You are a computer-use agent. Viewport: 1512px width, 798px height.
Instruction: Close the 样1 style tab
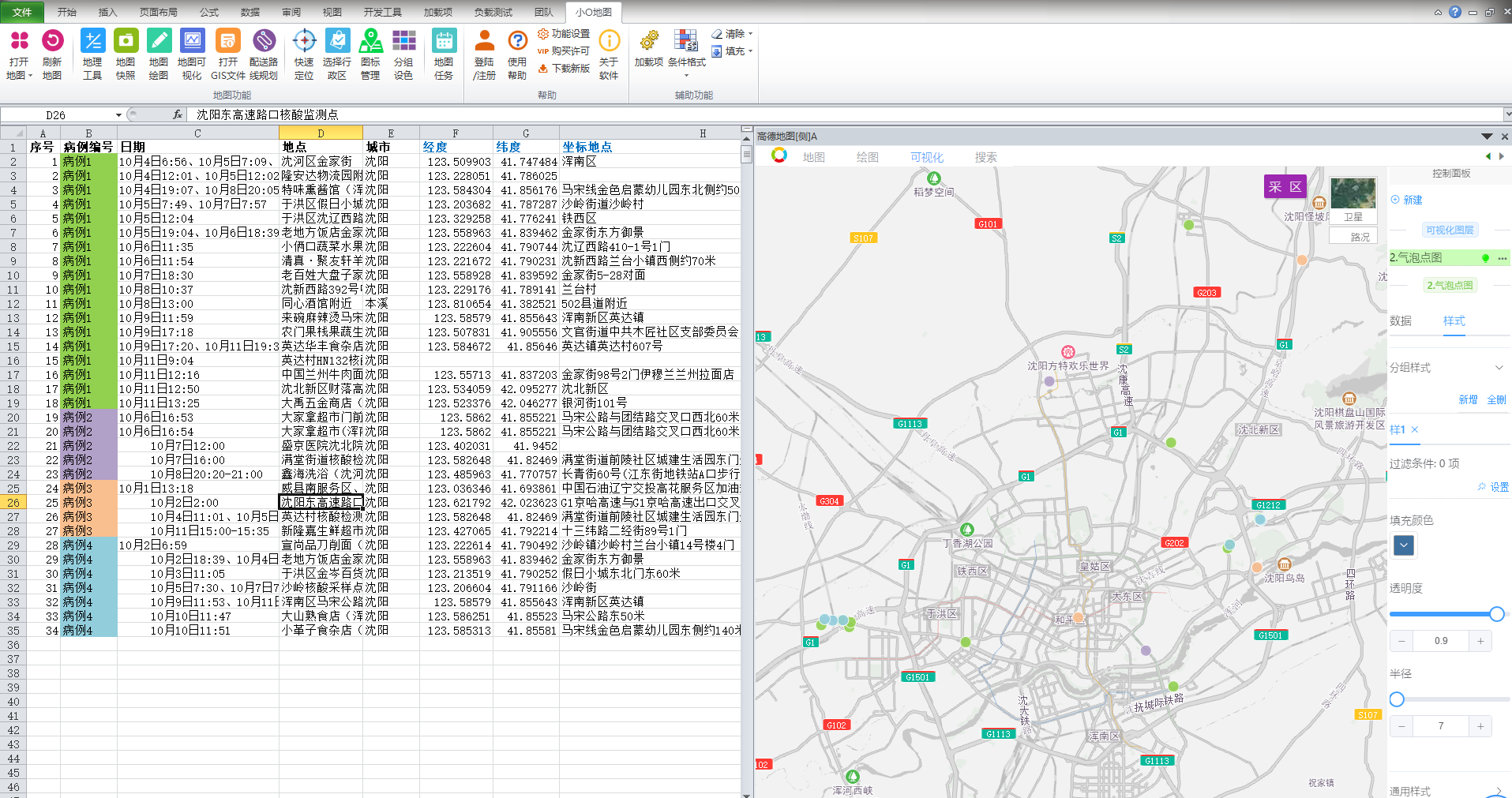[1415, 429]
